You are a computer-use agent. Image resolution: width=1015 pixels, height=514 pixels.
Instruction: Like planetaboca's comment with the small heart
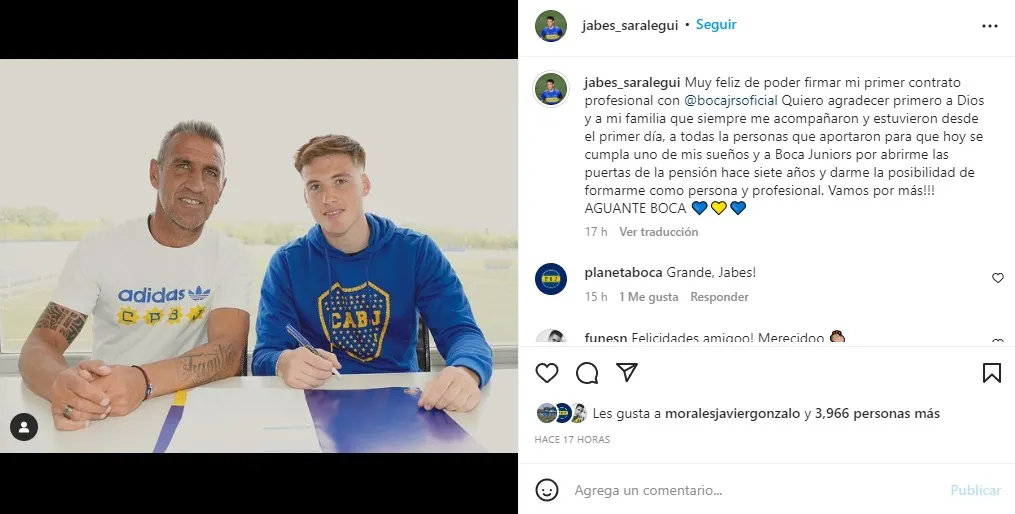click(998, 278)
